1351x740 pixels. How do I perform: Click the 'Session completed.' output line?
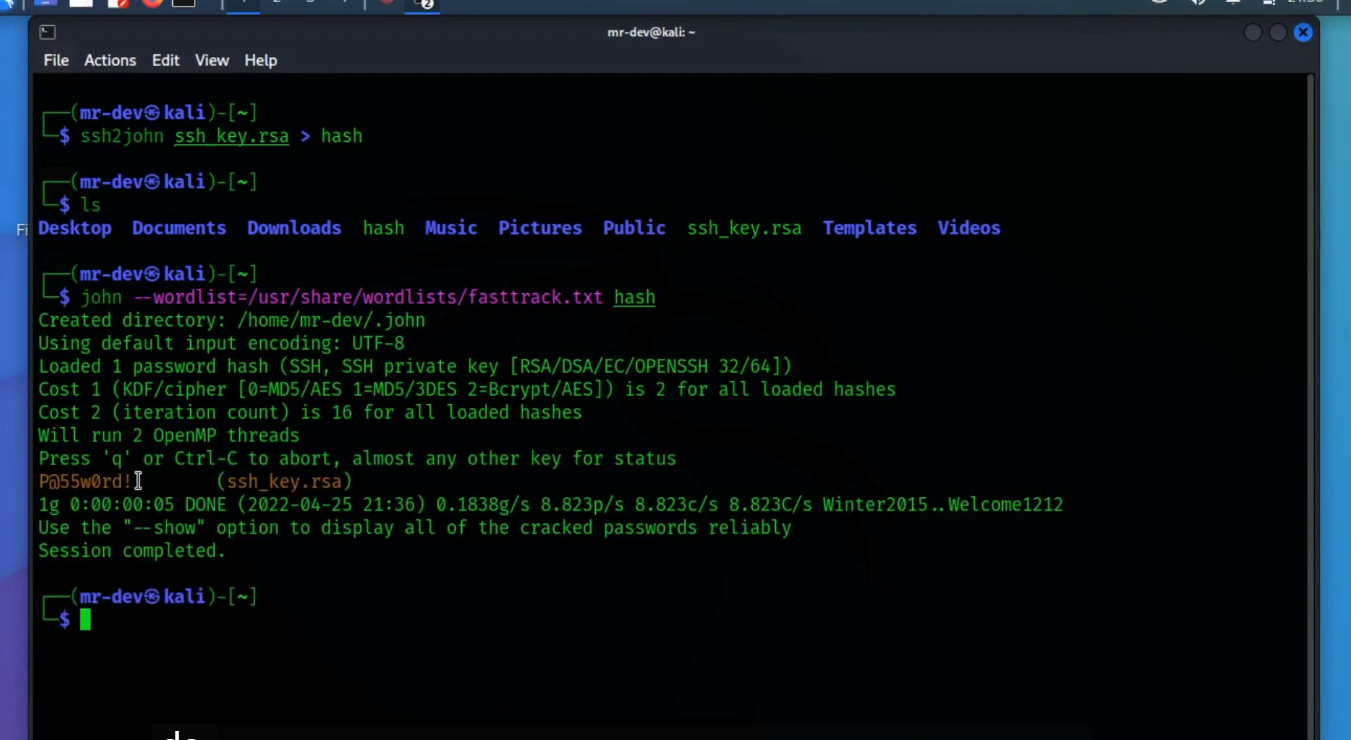click(132, 551)
